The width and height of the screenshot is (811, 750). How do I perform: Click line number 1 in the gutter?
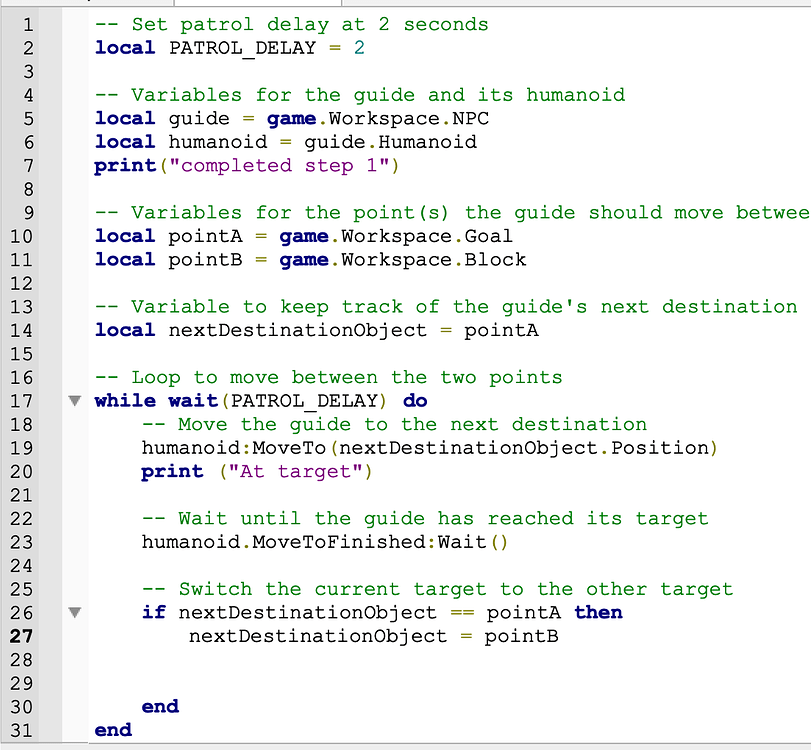(x=28, y=25)
